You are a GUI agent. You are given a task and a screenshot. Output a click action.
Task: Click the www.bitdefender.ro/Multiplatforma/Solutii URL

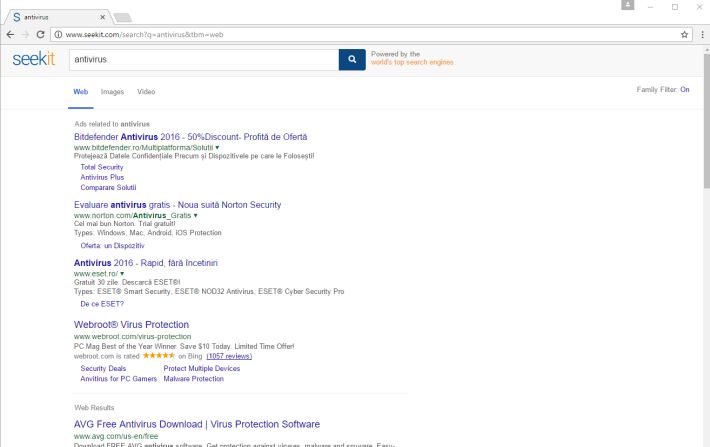pos(144,148)
